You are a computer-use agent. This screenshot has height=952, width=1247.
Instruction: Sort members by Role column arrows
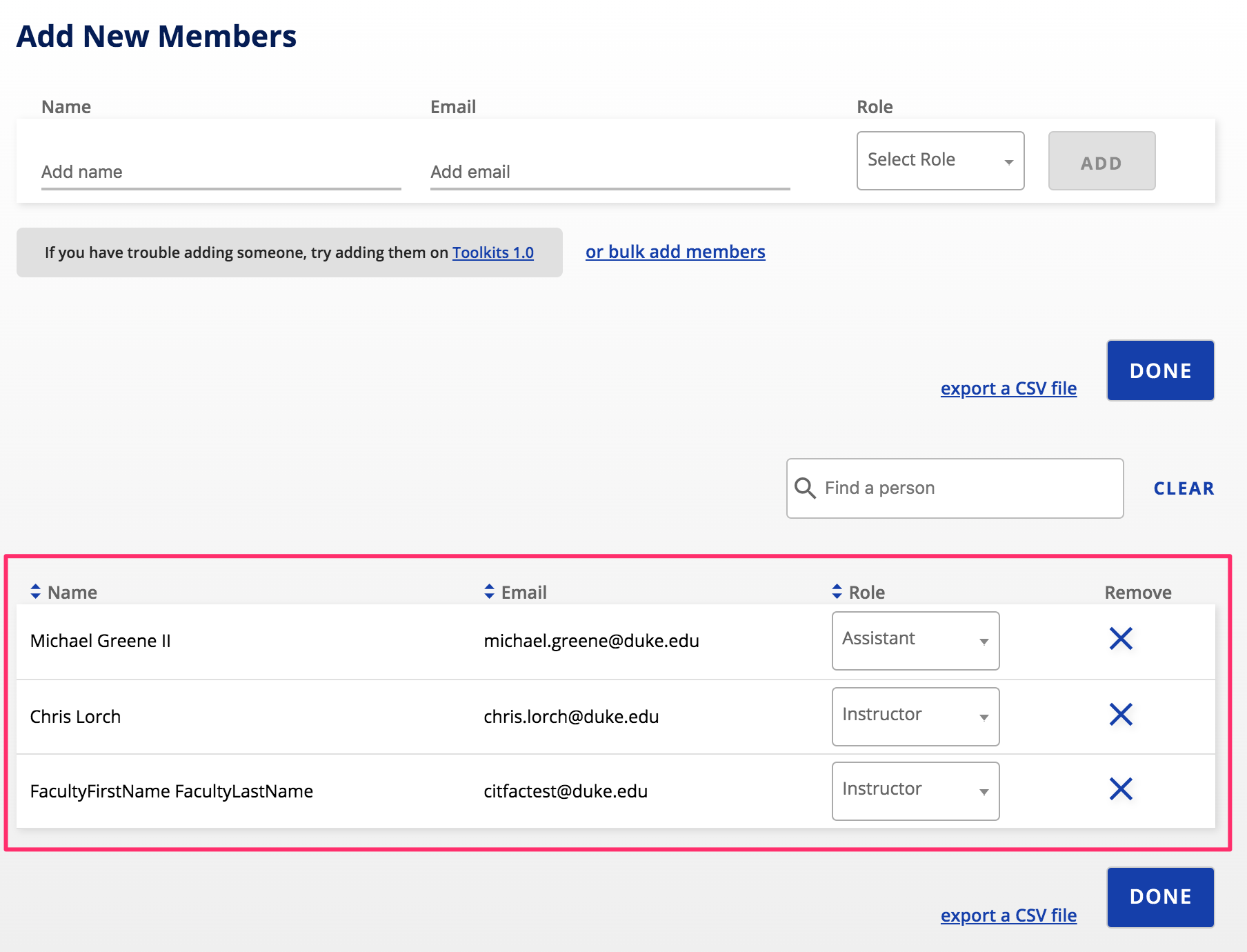837,592
